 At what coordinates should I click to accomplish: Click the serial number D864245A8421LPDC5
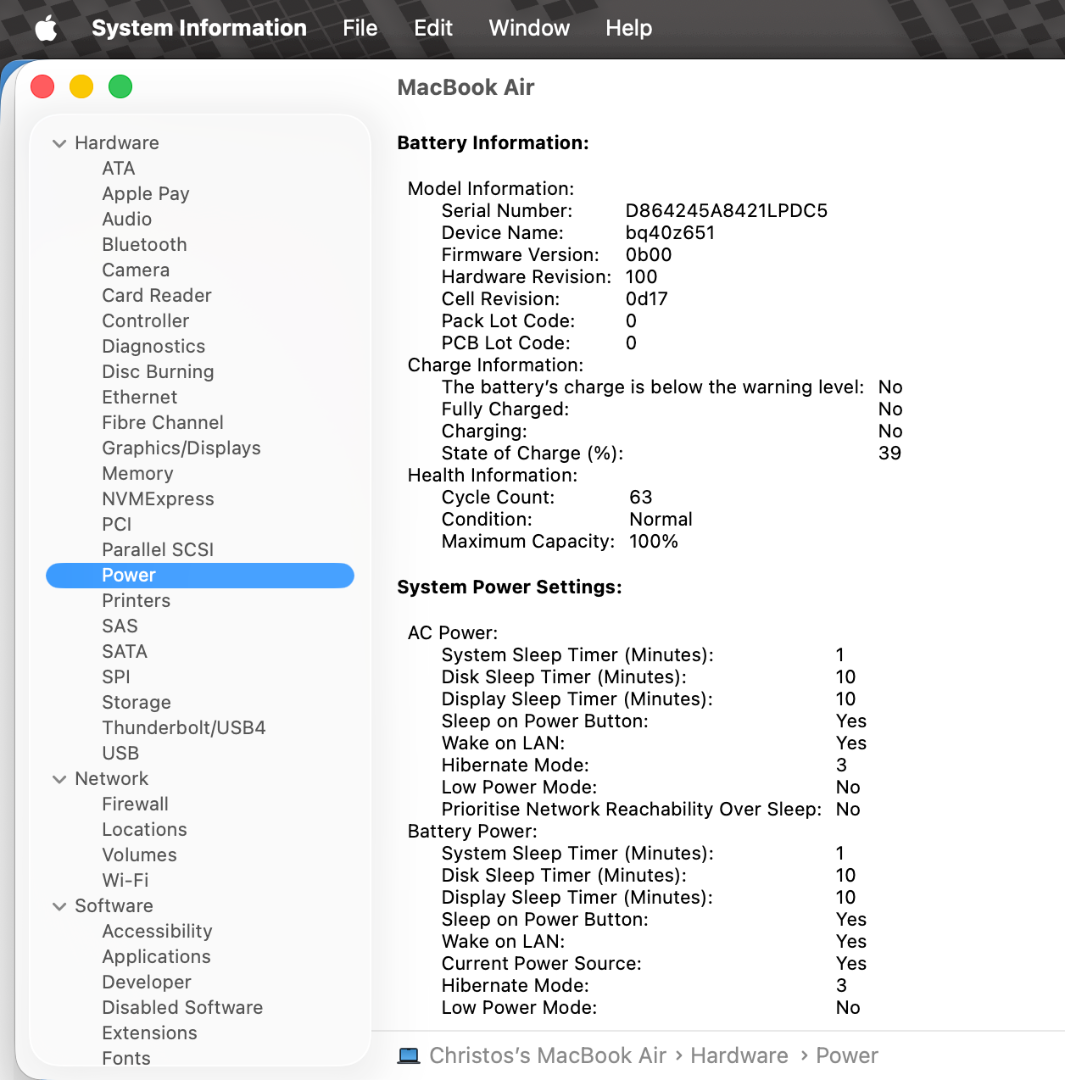(x=726, y=211)
